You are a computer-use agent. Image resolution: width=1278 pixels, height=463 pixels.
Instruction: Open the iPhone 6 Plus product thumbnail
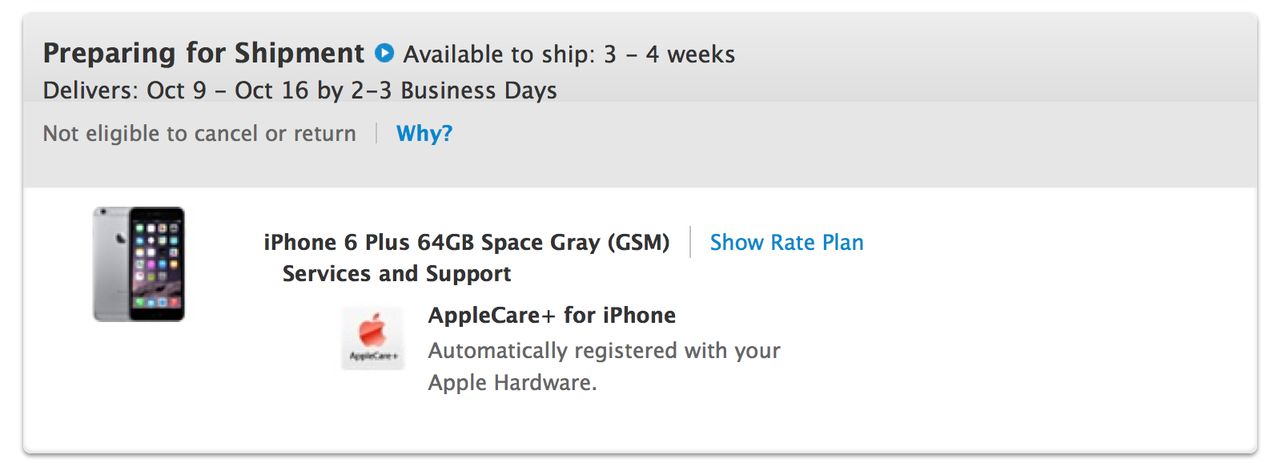139,264
